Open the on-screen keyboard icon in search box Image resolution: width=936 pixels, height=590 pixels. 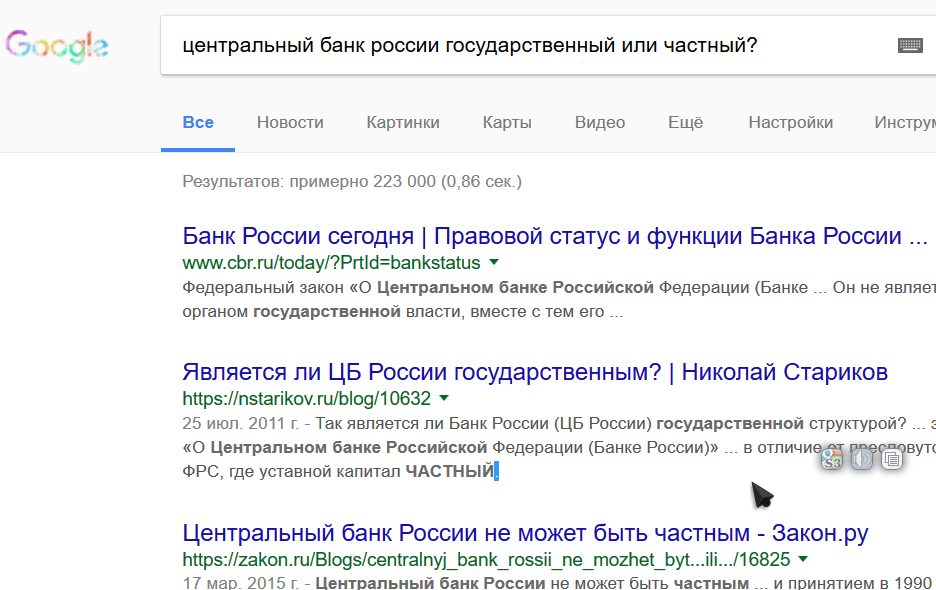coord(910,45)
